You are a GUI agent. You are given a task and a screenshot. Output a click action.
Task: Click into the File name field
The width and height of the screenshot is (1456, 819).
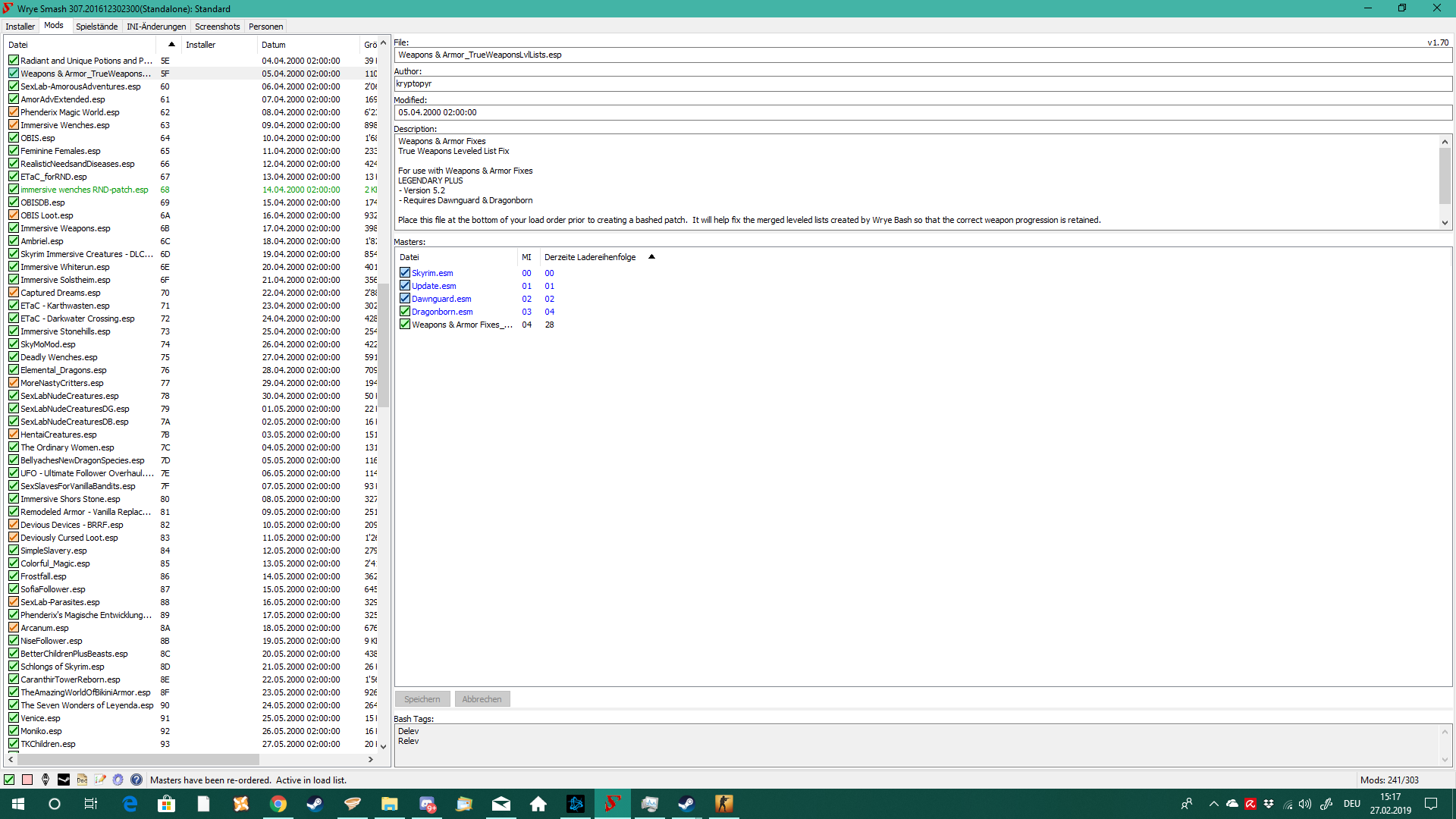pyautogui.click(x=923, y=55)
